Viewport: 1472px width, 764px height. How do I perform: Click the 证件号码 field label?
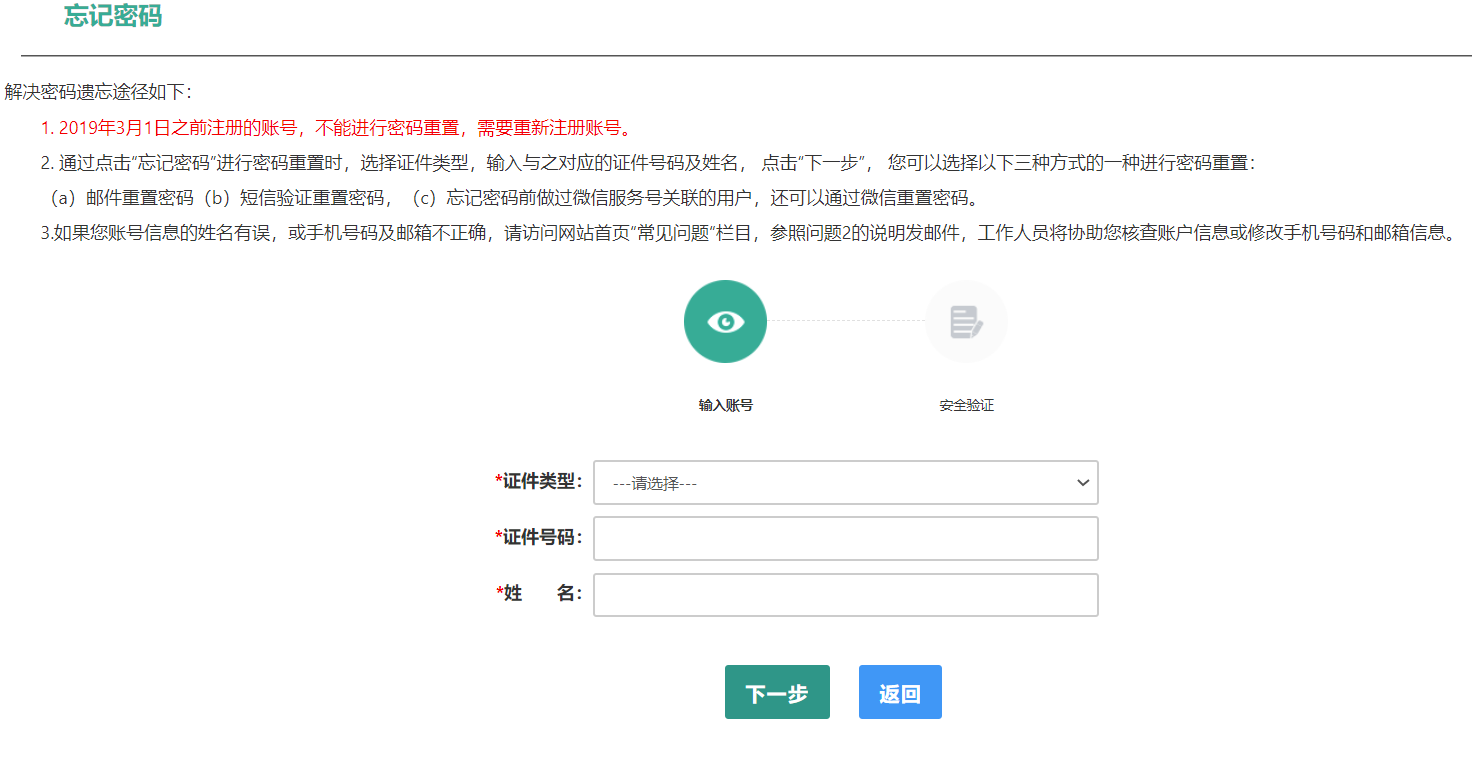(540, 538)
